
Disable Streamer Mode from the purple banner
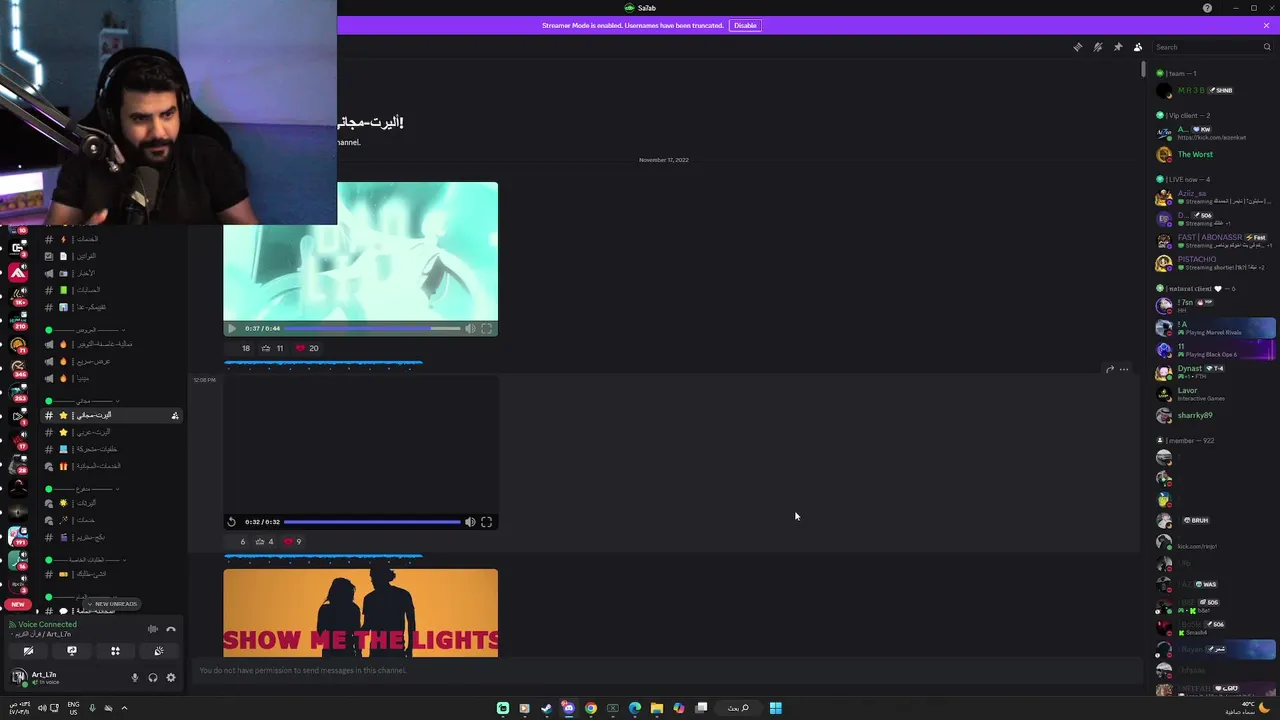pos(745,25)
